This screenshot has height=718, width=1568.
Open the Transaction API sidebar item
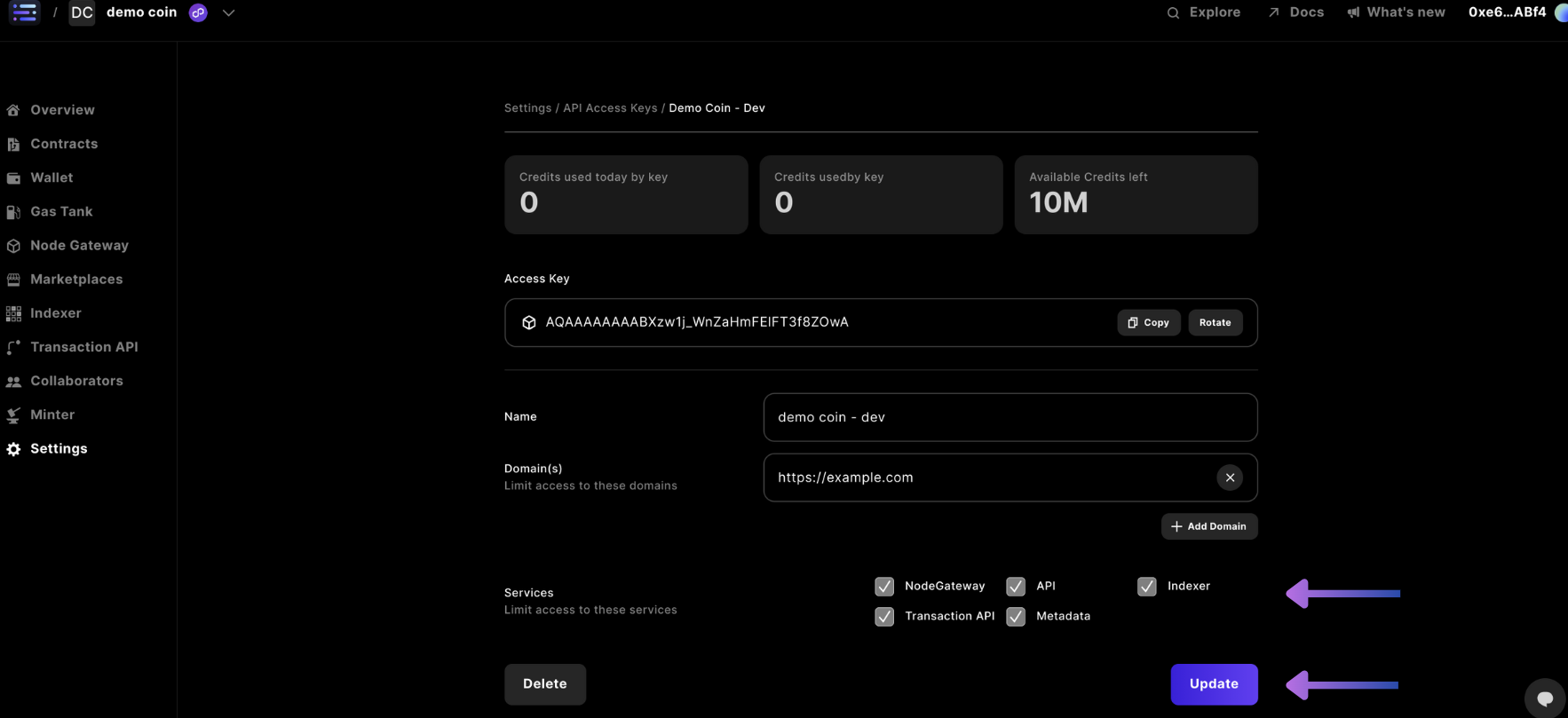(x=83, y=347)
